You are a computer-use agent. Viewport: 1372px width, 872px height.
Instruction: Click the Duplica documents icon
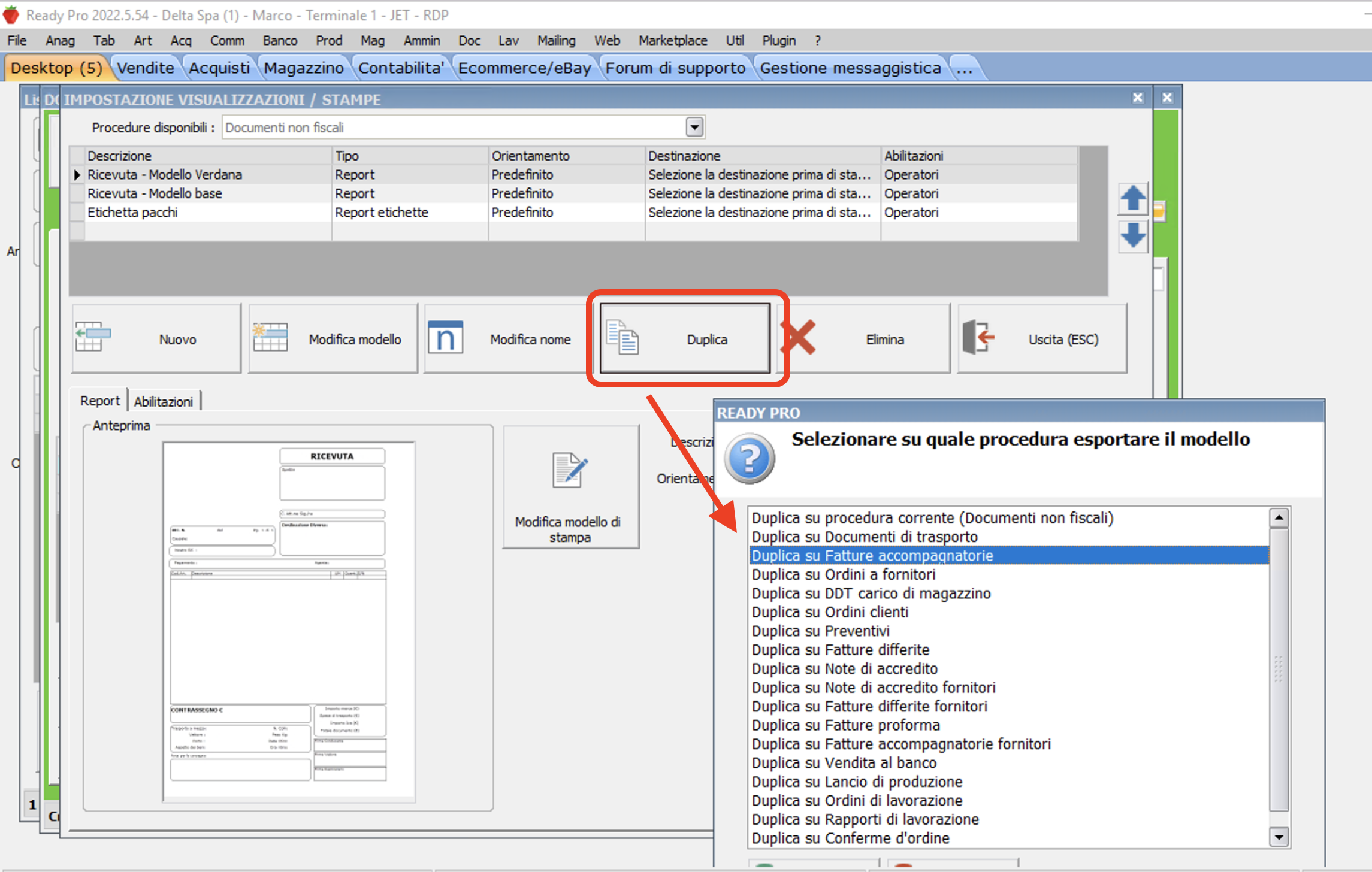click(x=622, y=337)
